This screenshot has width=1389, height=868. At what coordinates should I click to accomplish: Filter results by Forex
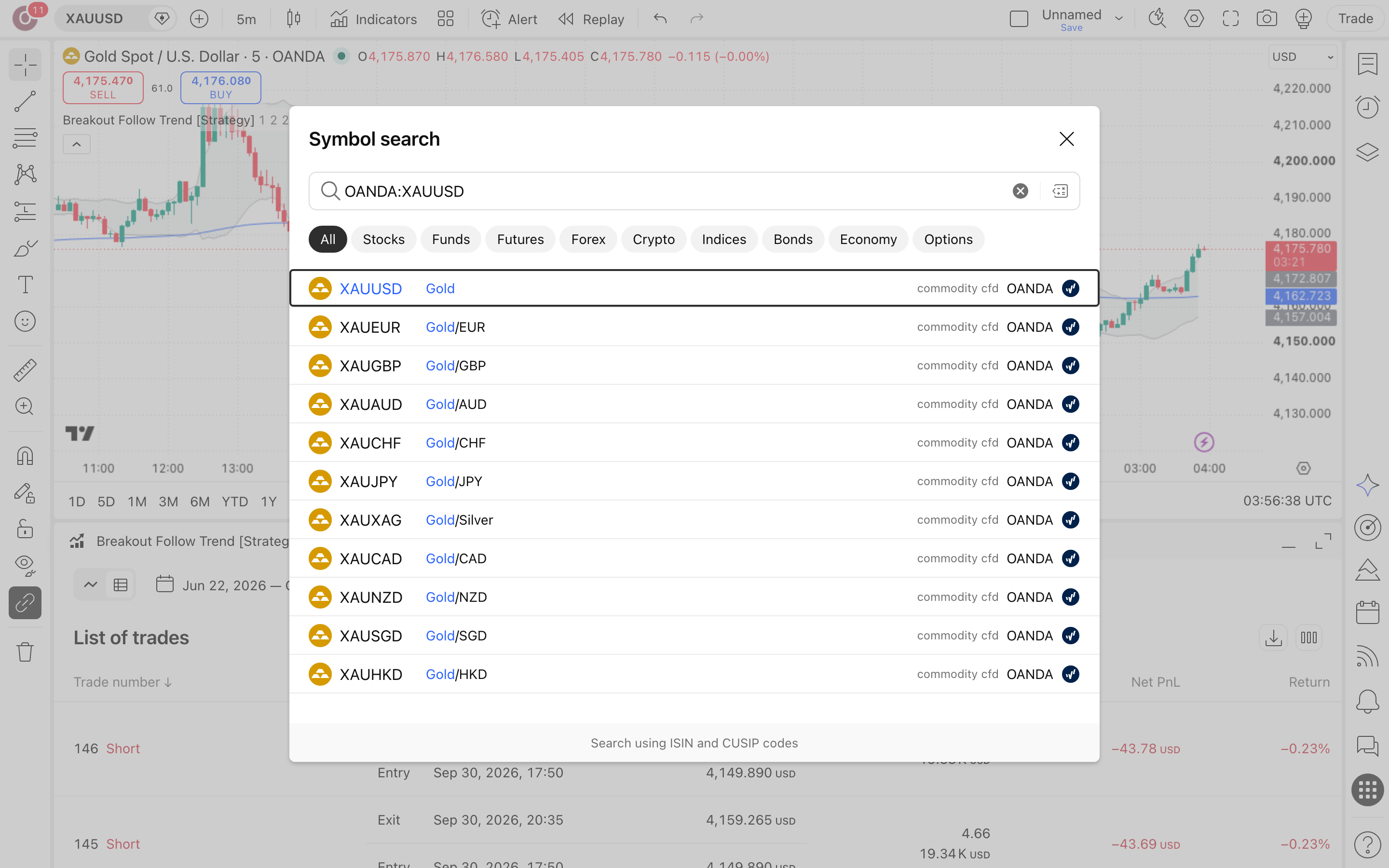(x=588, y=239)
